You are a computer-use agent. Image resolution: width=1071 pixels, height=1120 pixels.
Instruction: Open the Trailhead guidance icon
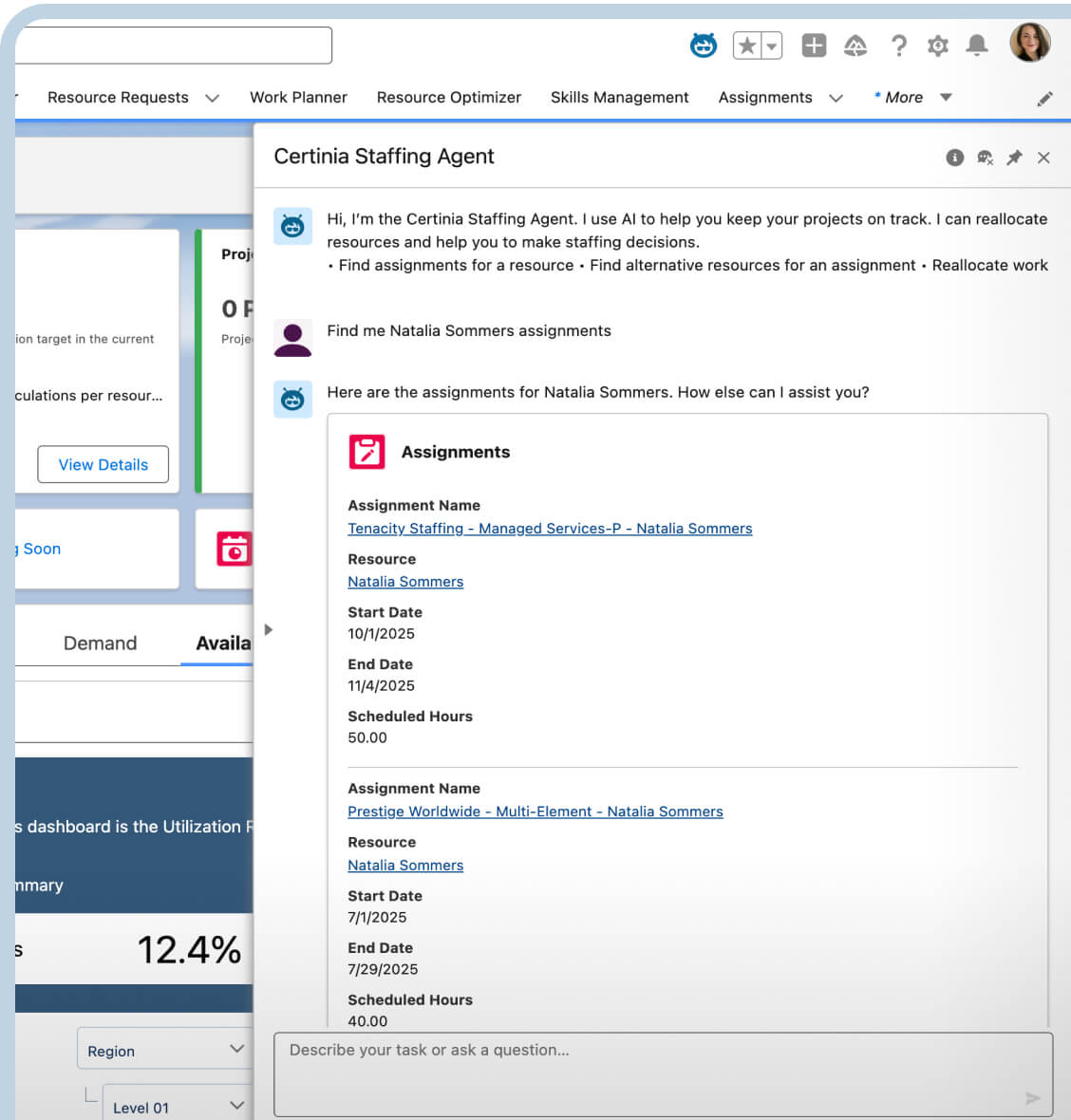[x=855, y=46]
